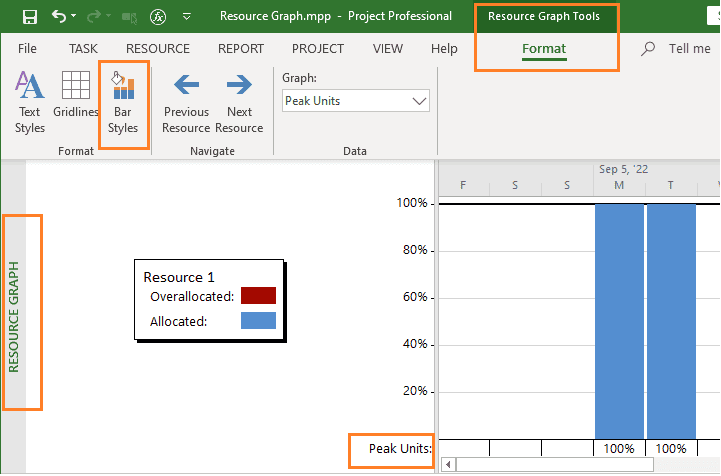
Task: Open Bar Styles dialog
Action: coord(123,103)
